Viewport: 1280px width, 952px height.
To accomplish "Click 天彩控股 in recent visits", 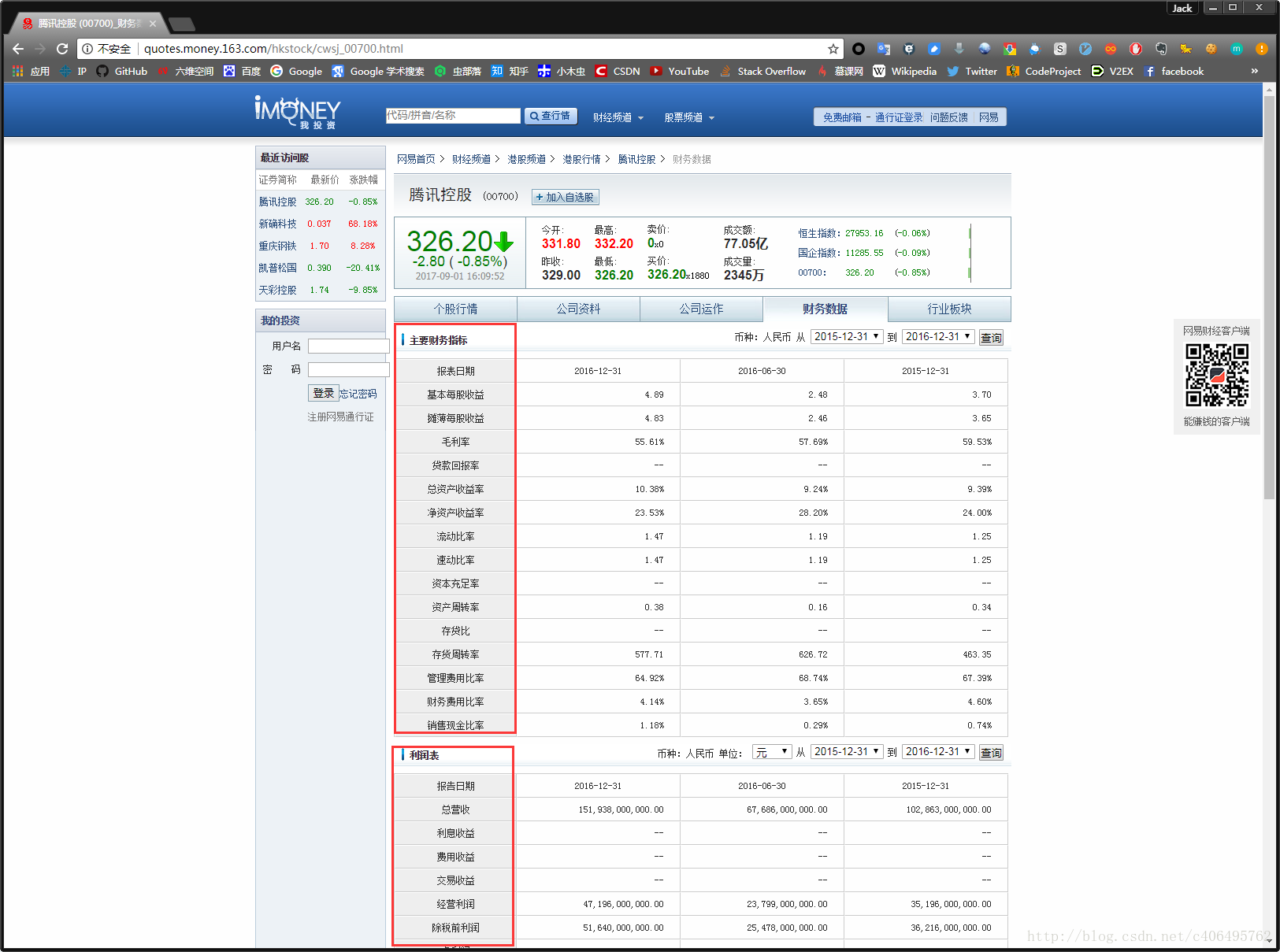I will tap(278, 290).
